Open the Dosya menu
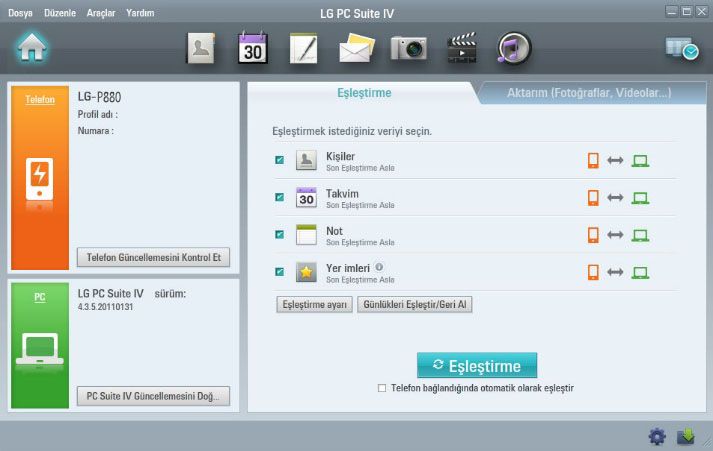The image size is (713, 451). coord(21,13)
